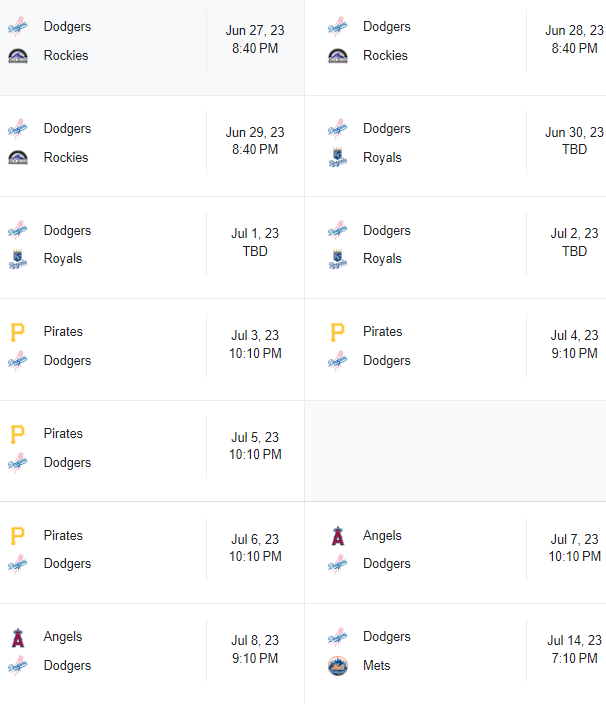Click Rockies logo in Jun 29 game

pyautogui.click(x=18, y=158)
